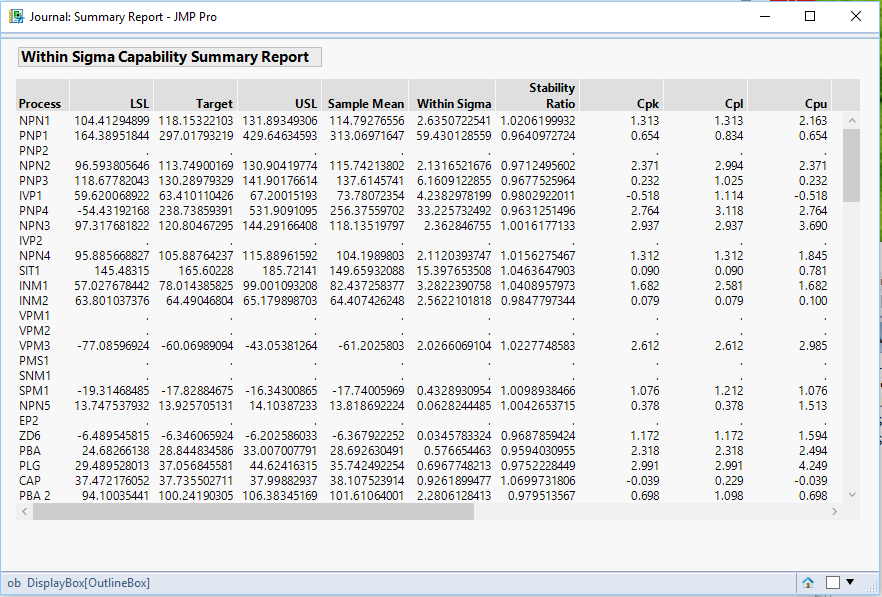
Task: Click the JMP journal window title icon
Action: point(16,16)
